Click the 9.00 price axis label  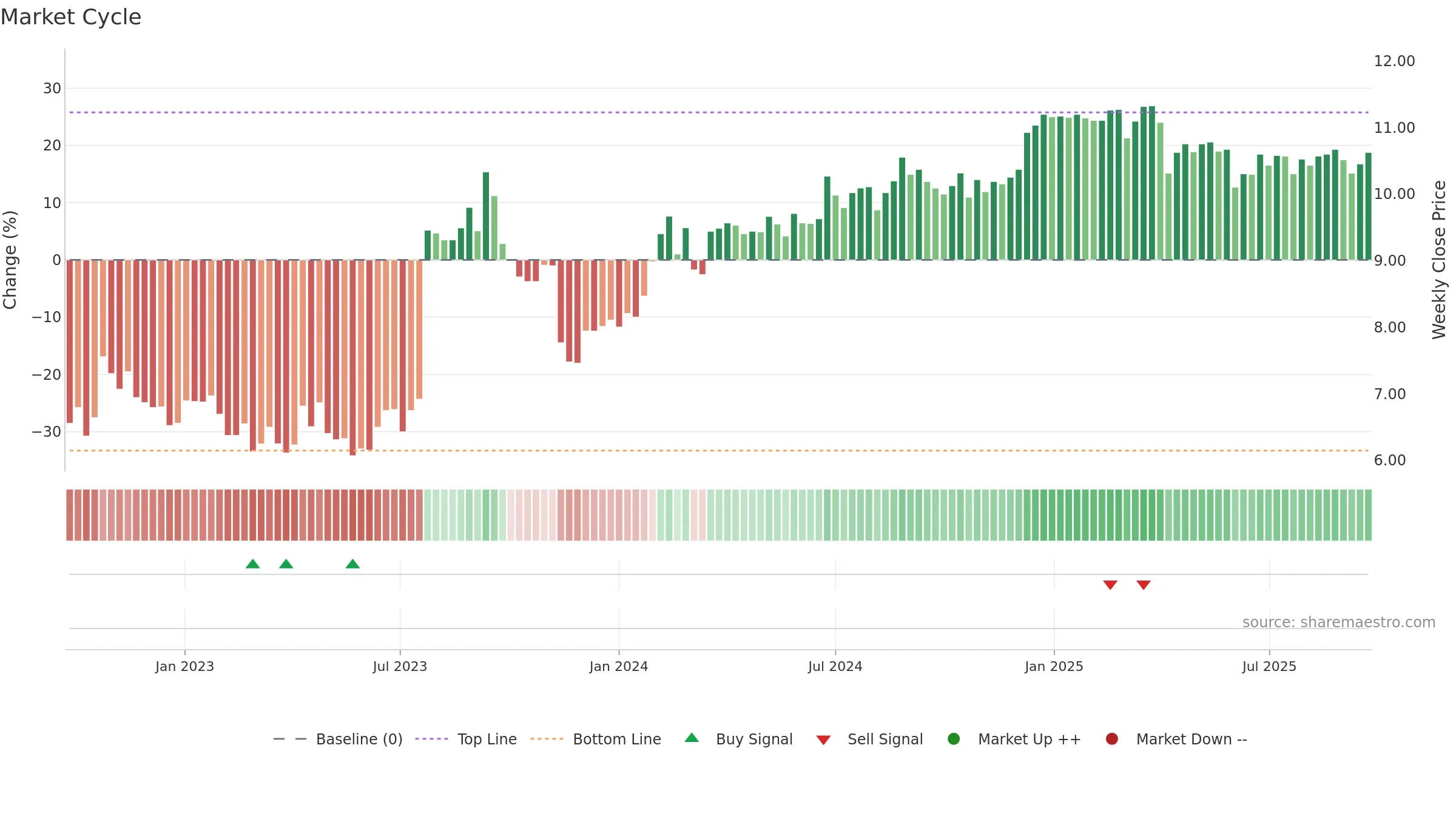click(x=1390, y=261)
